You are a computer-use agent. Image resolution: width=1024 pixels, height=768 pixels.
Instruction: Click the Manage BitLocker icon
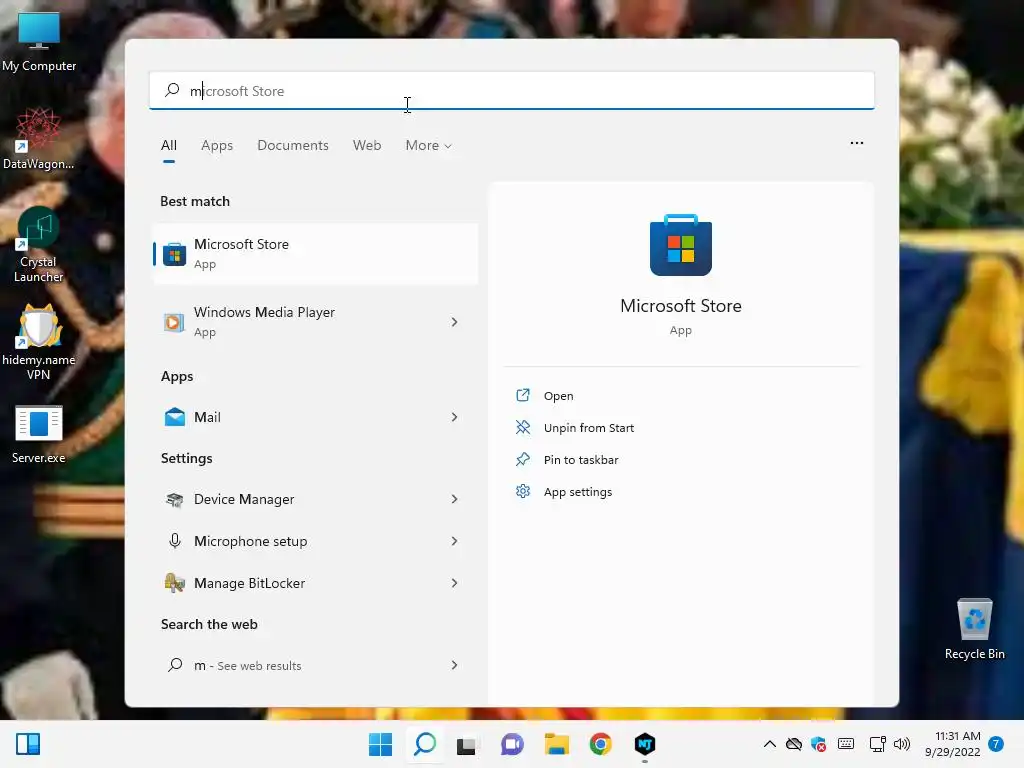click(x=174, y=583)
